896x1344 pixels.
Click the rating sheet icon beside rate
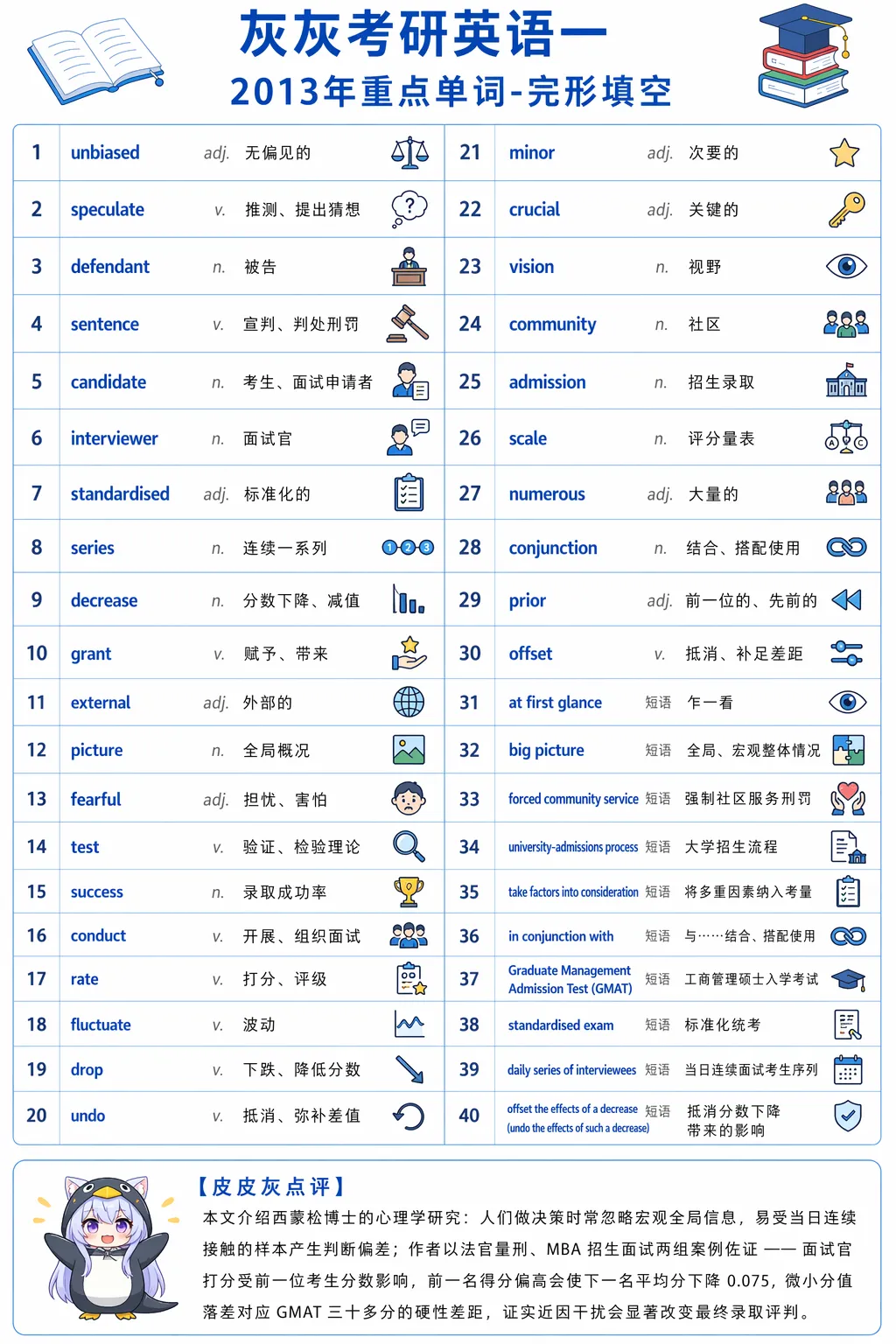pos(410,979)
